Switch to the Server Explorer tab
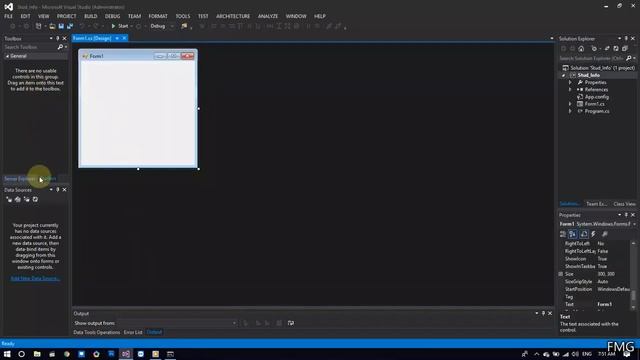640x360 pixels. point(20,179)
